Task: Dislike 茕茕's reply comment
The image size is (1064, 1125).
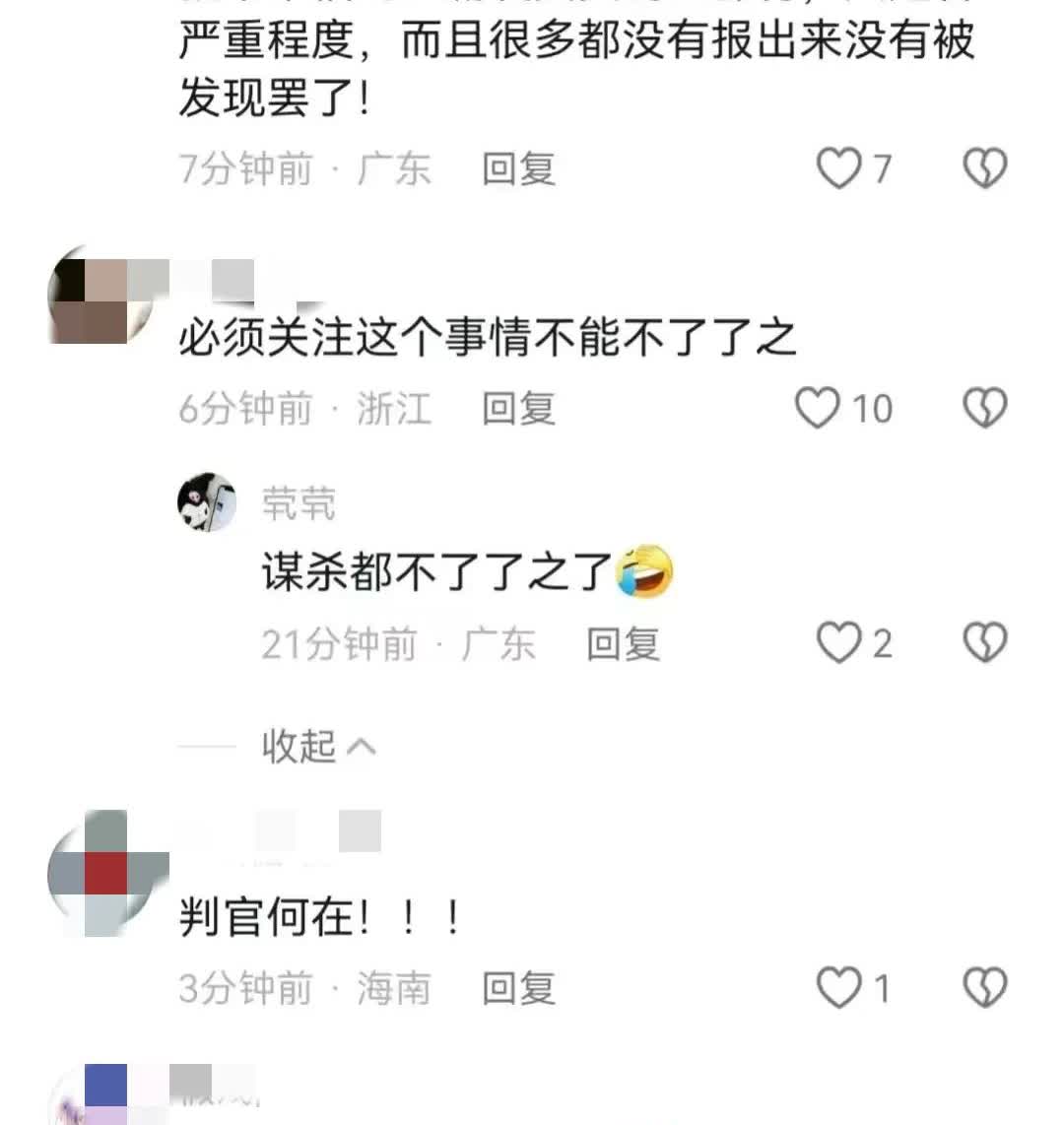Action: (985, 642)
